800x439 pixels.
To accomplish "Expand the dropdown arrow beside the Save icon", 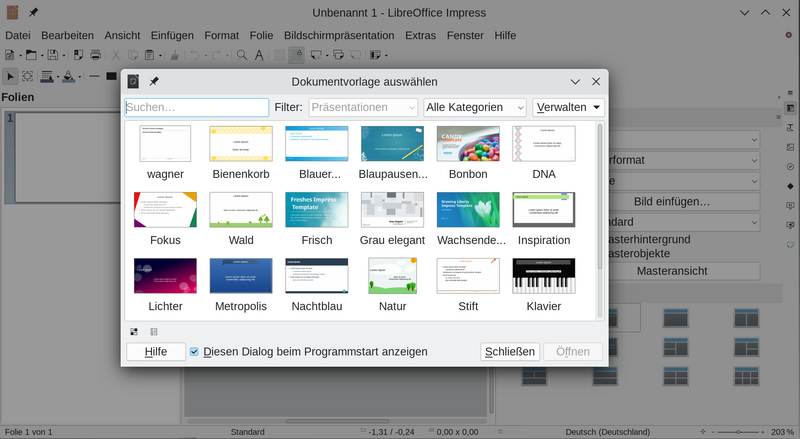I will click(x=63, y=56).
